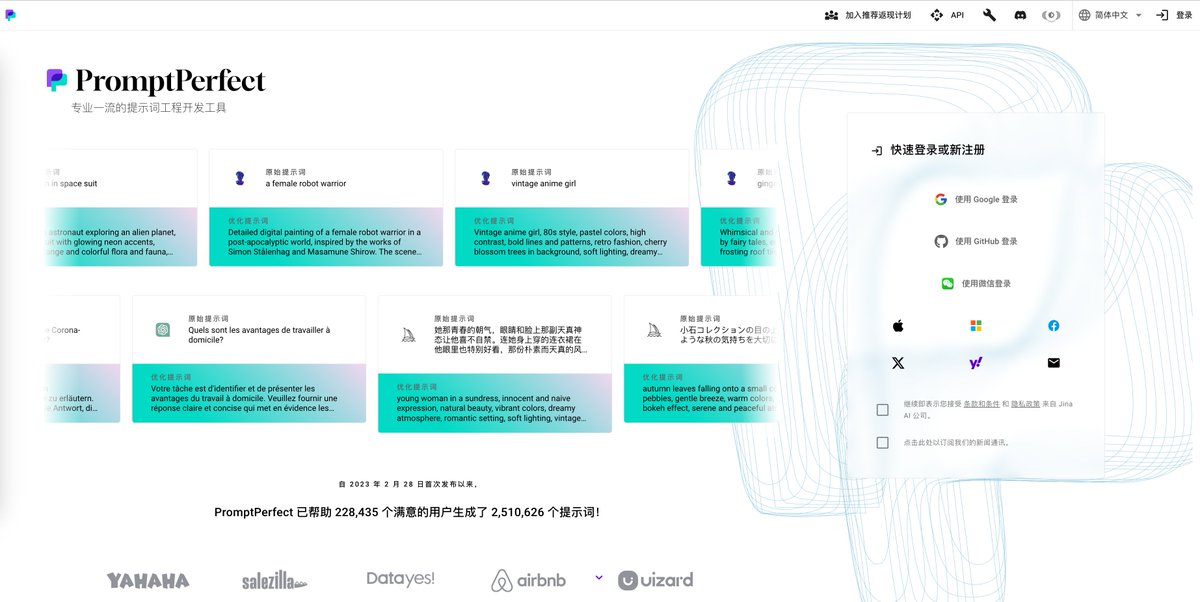Click the salezilla logo
Image resolution: width=1200 pixels, height=602 pixels.
click(x=274, y=581)
